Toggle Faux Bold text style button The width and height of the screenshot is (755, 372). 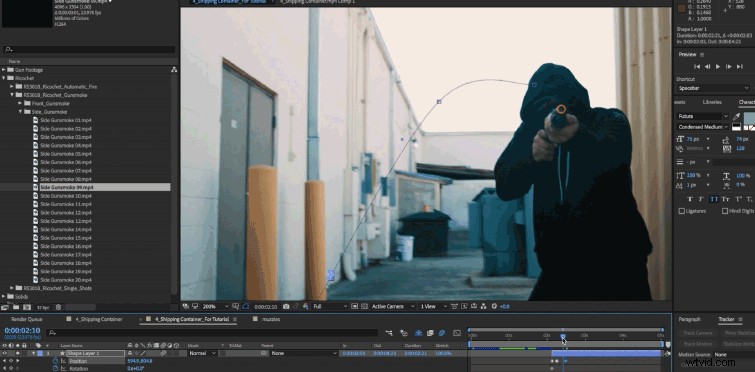pyautogui.click(x=690, y=199)
